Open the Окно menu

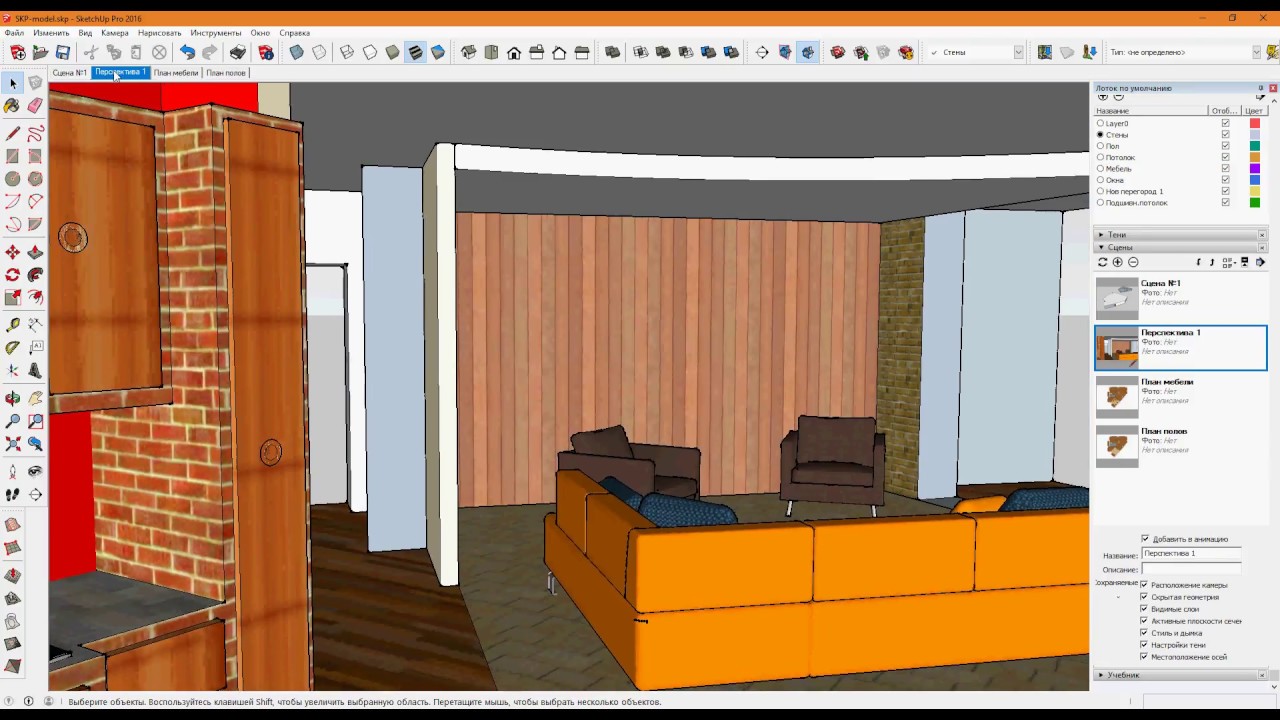[260, 33]
